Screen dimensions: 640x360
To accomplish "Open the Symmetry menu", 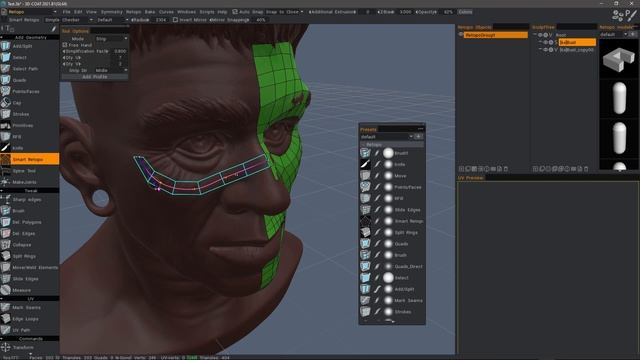I will click(111, 12).
